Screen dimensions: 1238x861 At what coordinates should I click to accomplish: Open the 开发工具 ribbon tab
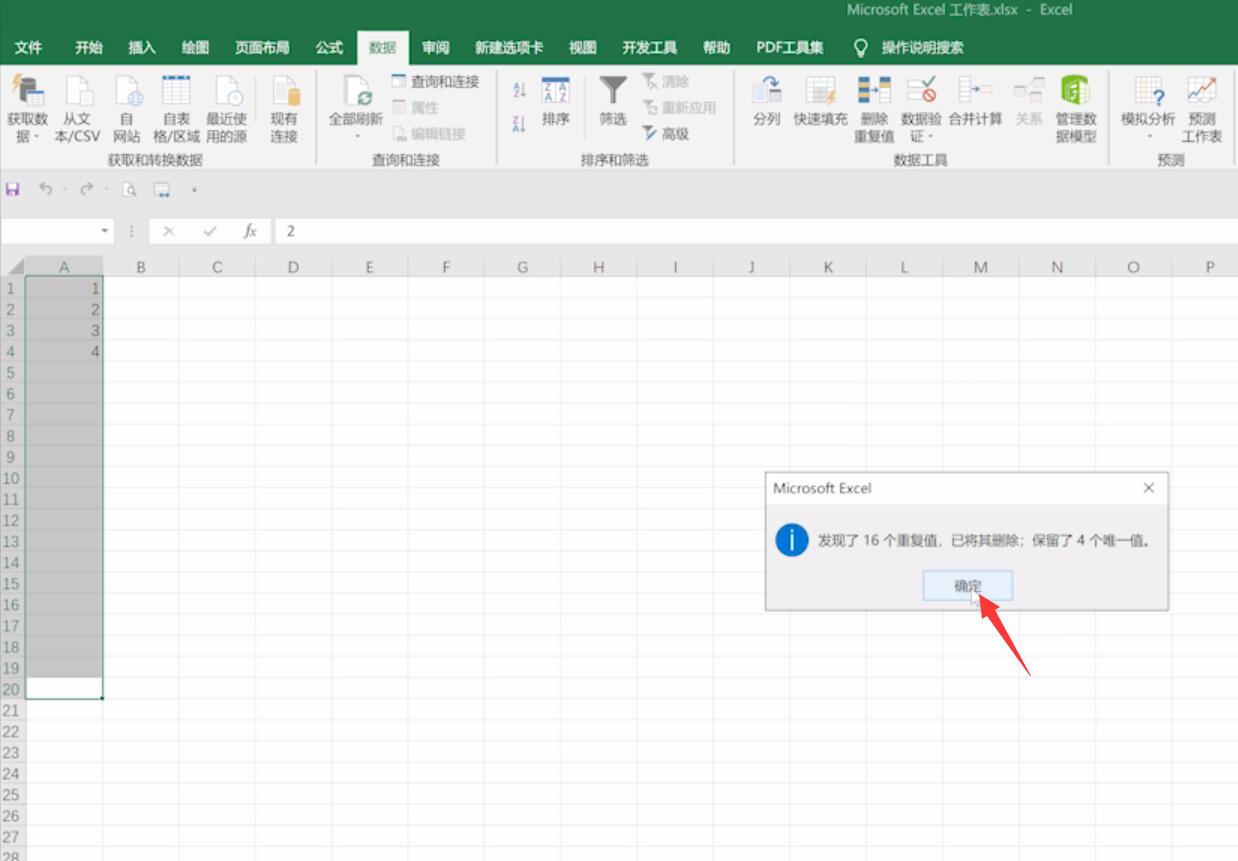649,47
